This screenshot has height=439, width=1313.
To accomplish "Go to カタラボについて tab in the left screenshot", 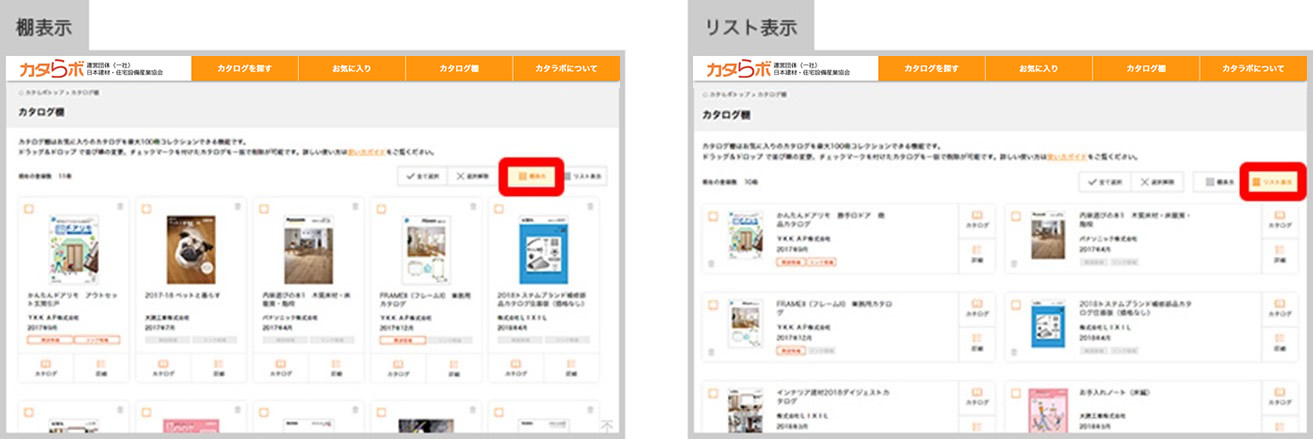I will pyautogui.click(x=566, y=69).
